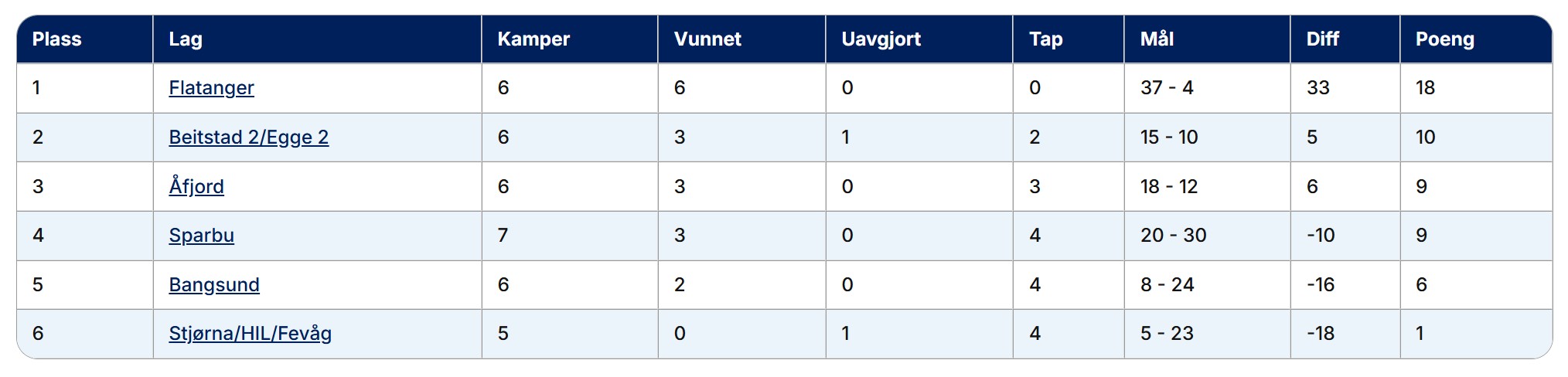The image size is (1568, 377).
Task: Select the Uavgjort column header
Action: pyautogui.click(x=881, y=39)
